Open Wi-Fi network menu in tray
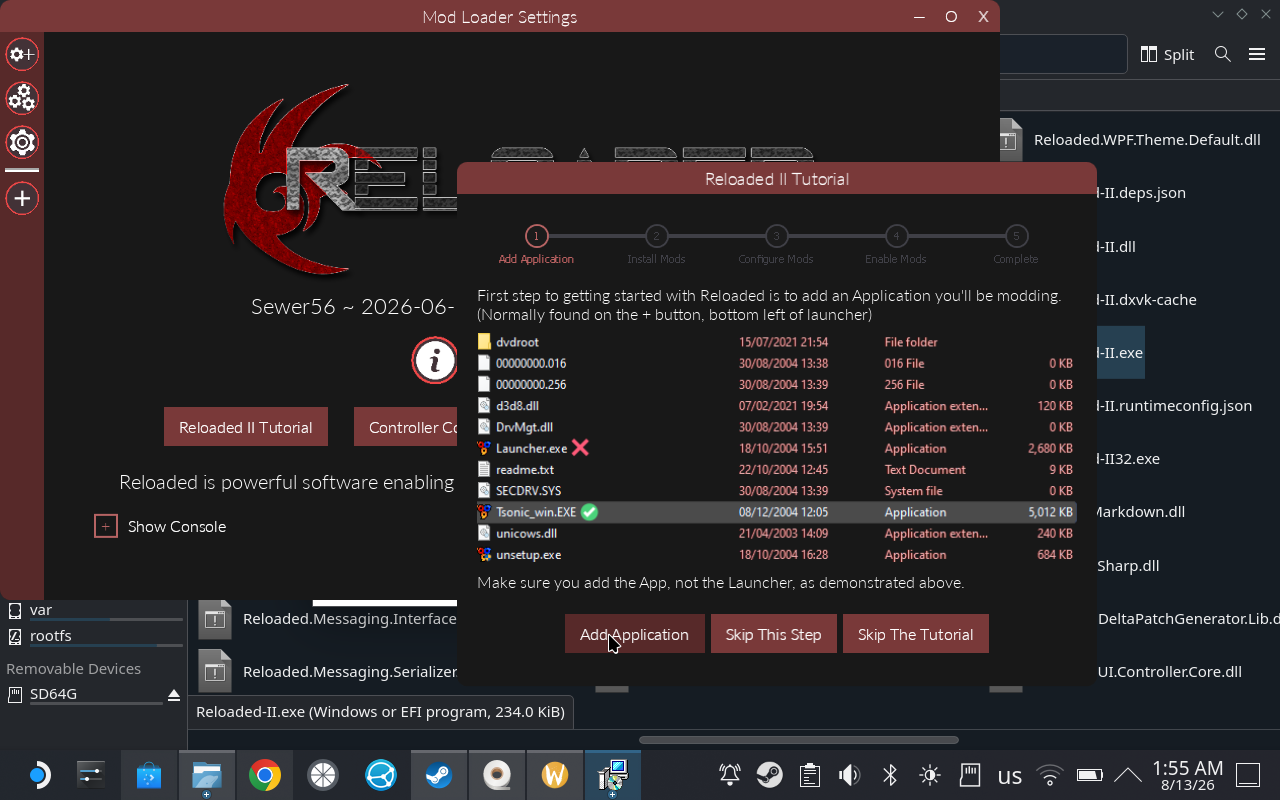Viewport: 1280px width, 800px height. 1049,775
